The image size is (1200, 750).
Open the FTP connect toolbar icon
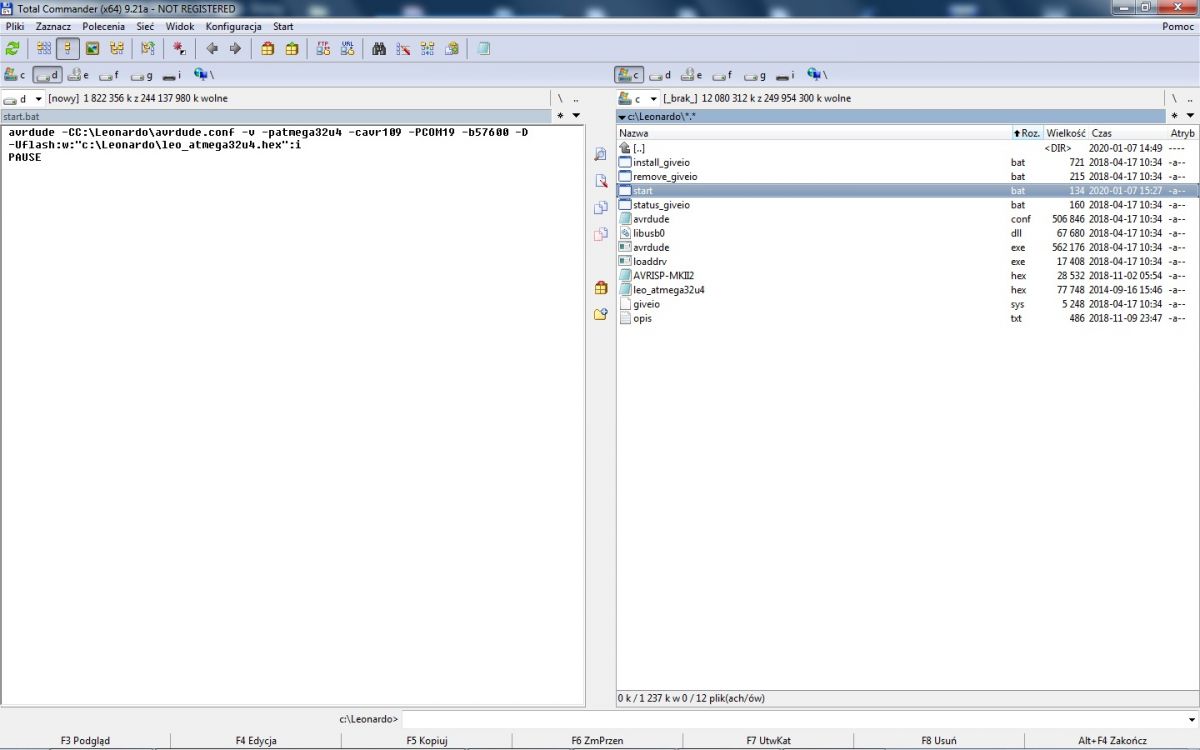pyautogui.click(x=323, y=48)
